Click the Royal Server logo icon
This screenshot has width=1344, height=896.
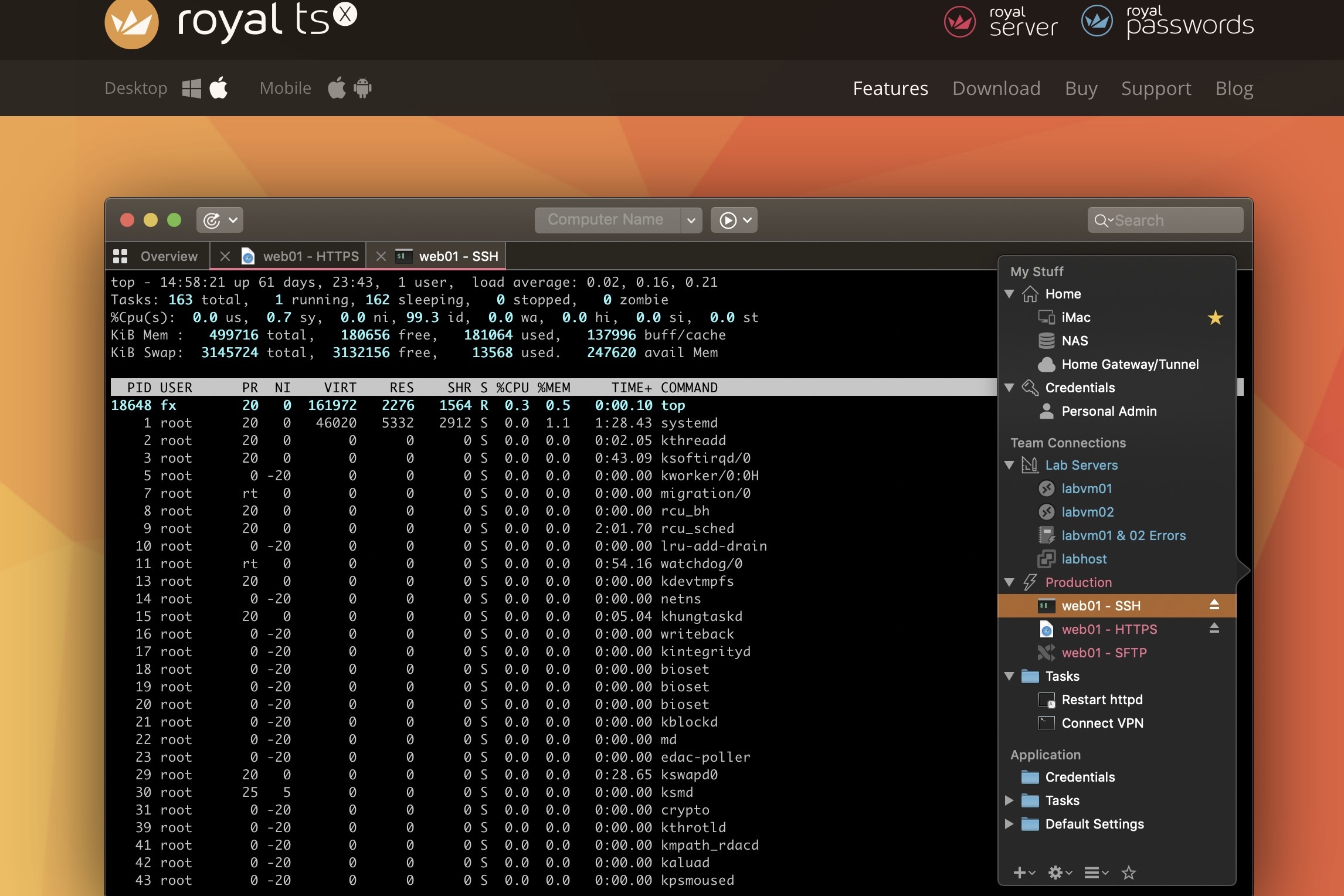point(959,22)
